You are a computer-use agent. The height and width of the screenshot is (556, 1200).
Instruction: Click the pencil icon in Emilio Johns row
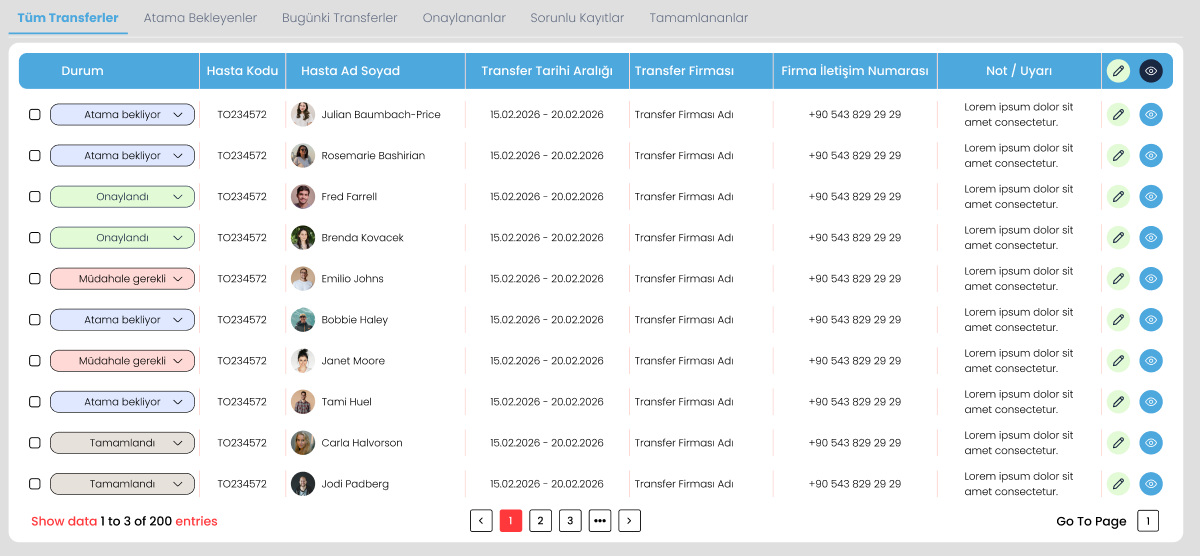[1118, 279]
